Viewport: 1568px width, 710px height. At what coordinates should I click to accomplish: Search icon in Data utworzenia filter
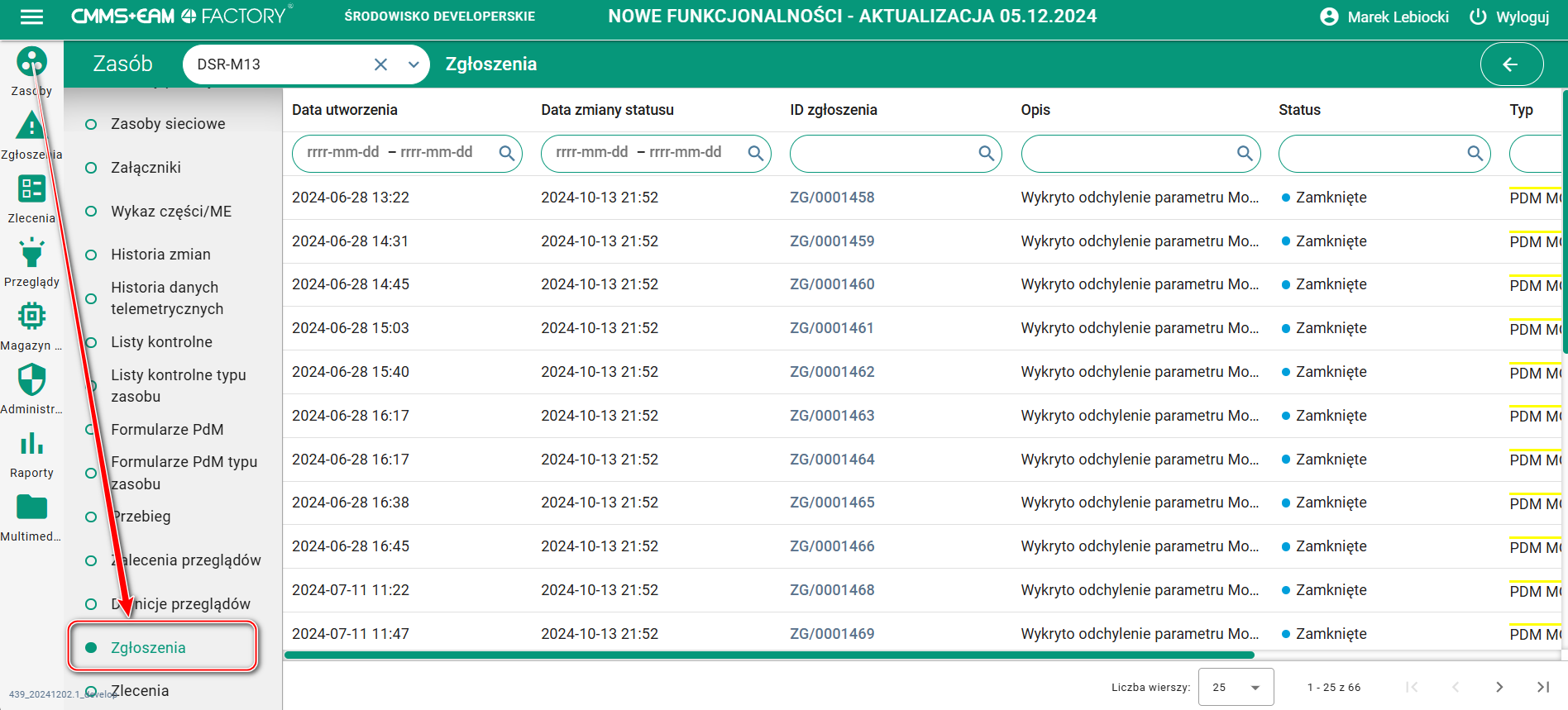506,153
